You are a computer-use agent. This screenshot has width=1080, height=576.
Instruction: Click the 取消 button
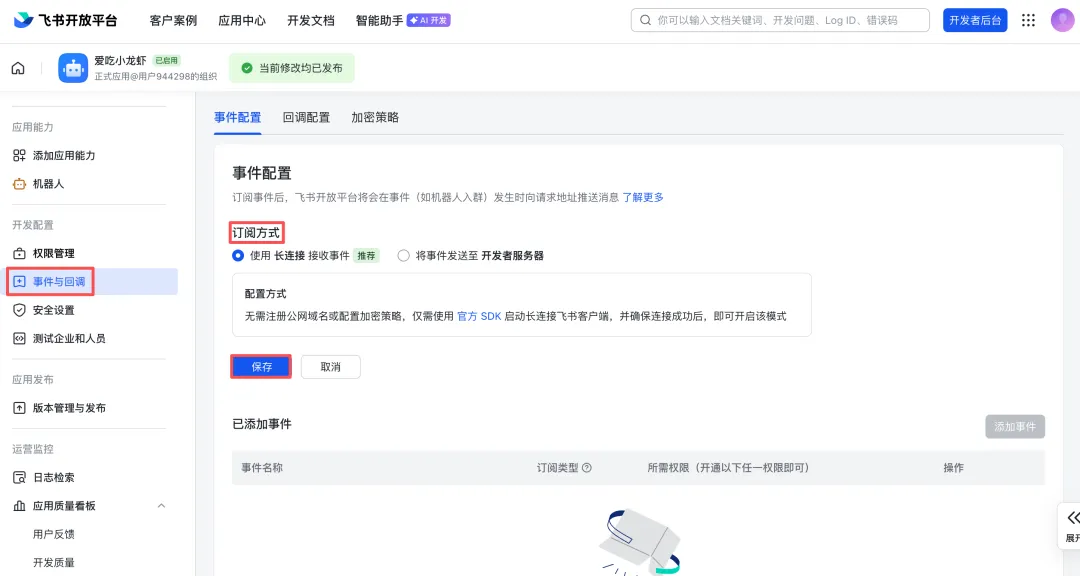[331, 367]
